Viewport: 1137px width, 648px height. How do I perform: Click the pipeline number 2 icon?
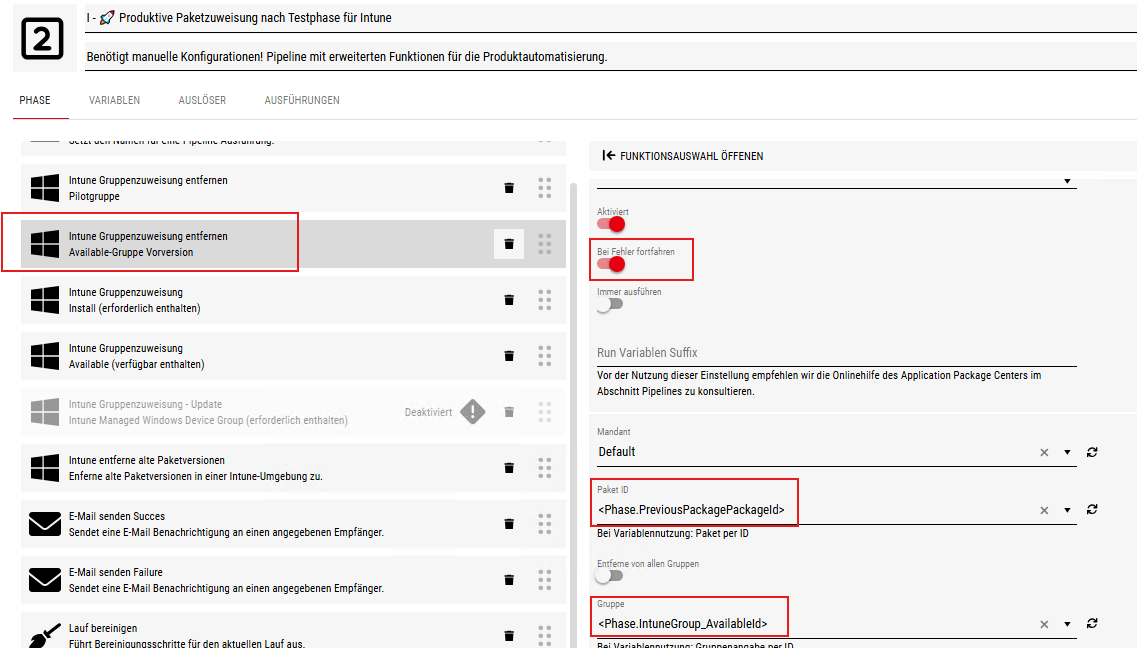43,38
